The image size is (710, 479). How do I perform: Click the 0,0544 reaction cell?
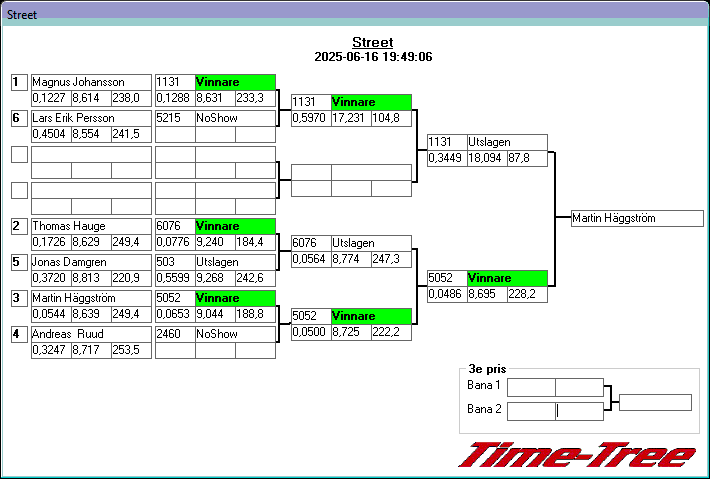click(51, 314)
